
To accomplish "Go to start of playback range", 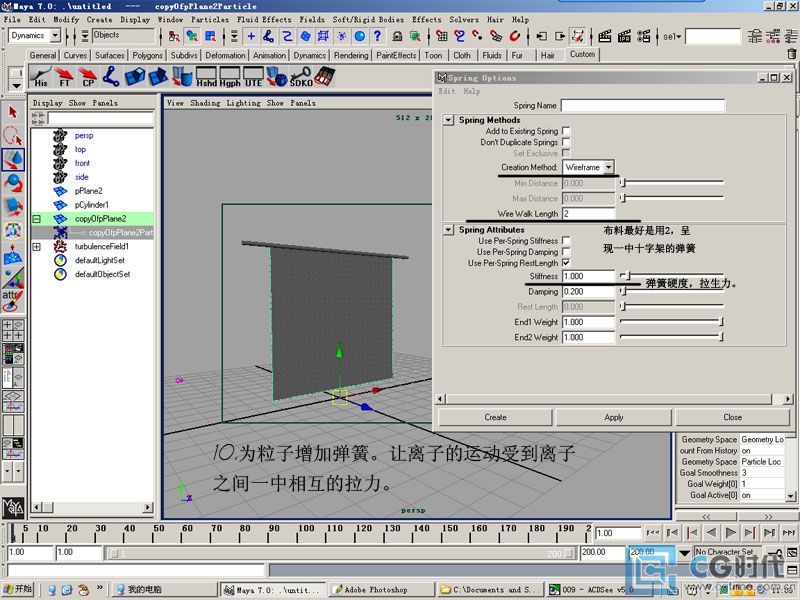I will (653, 533).
